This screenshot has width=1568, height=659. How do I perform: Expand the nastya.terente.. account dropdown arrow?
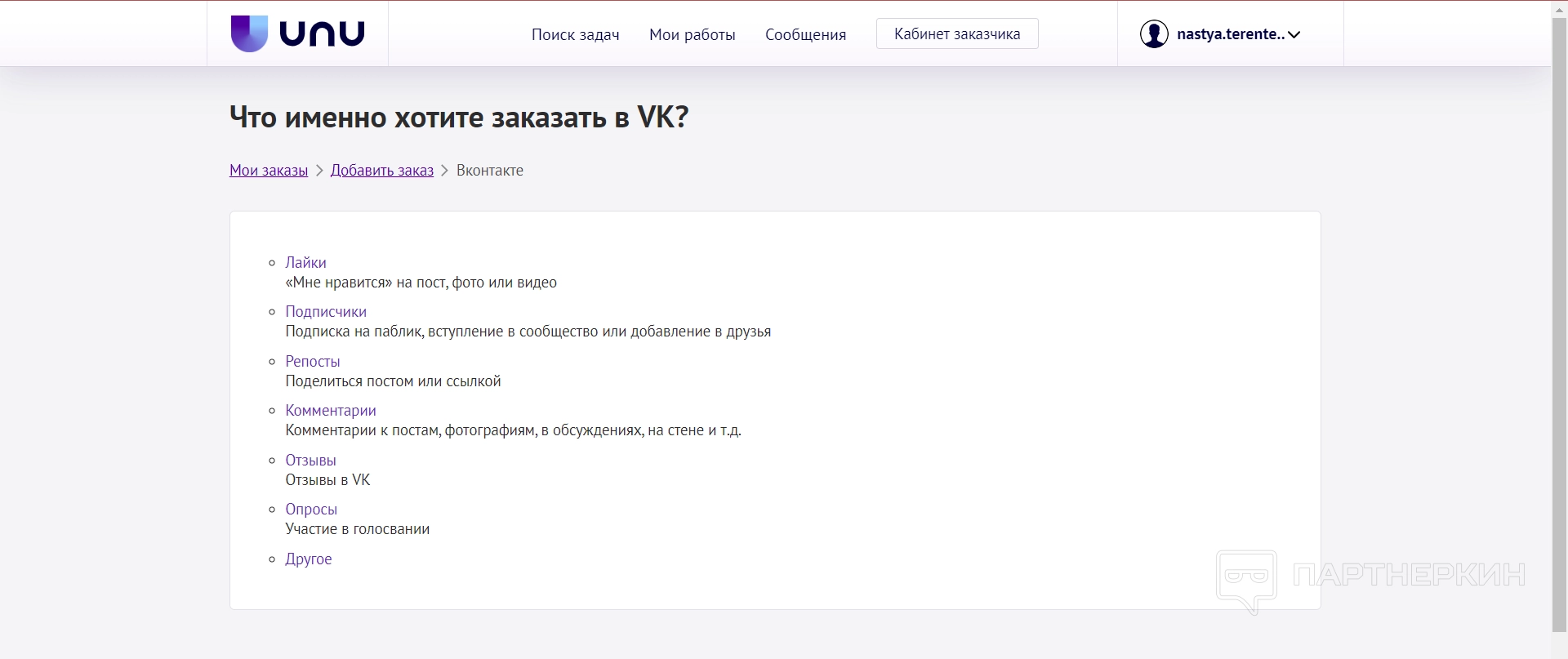(x=1294, y=34)
